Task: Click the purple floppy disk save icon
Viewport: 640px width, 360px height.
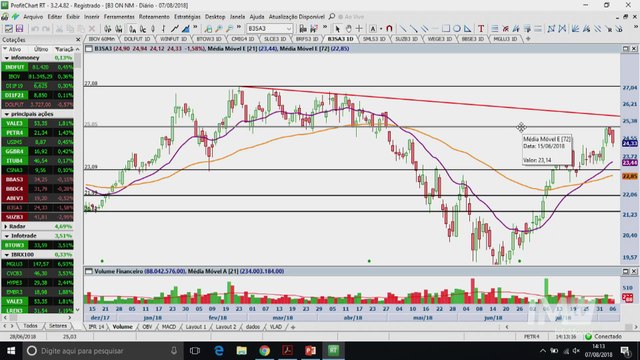Action: (x=19, y=29)
